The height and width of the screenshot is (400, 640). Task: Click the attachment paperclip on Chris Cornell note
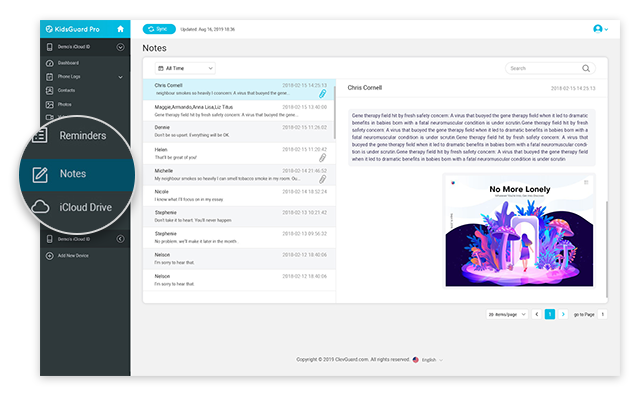point(322,94)
